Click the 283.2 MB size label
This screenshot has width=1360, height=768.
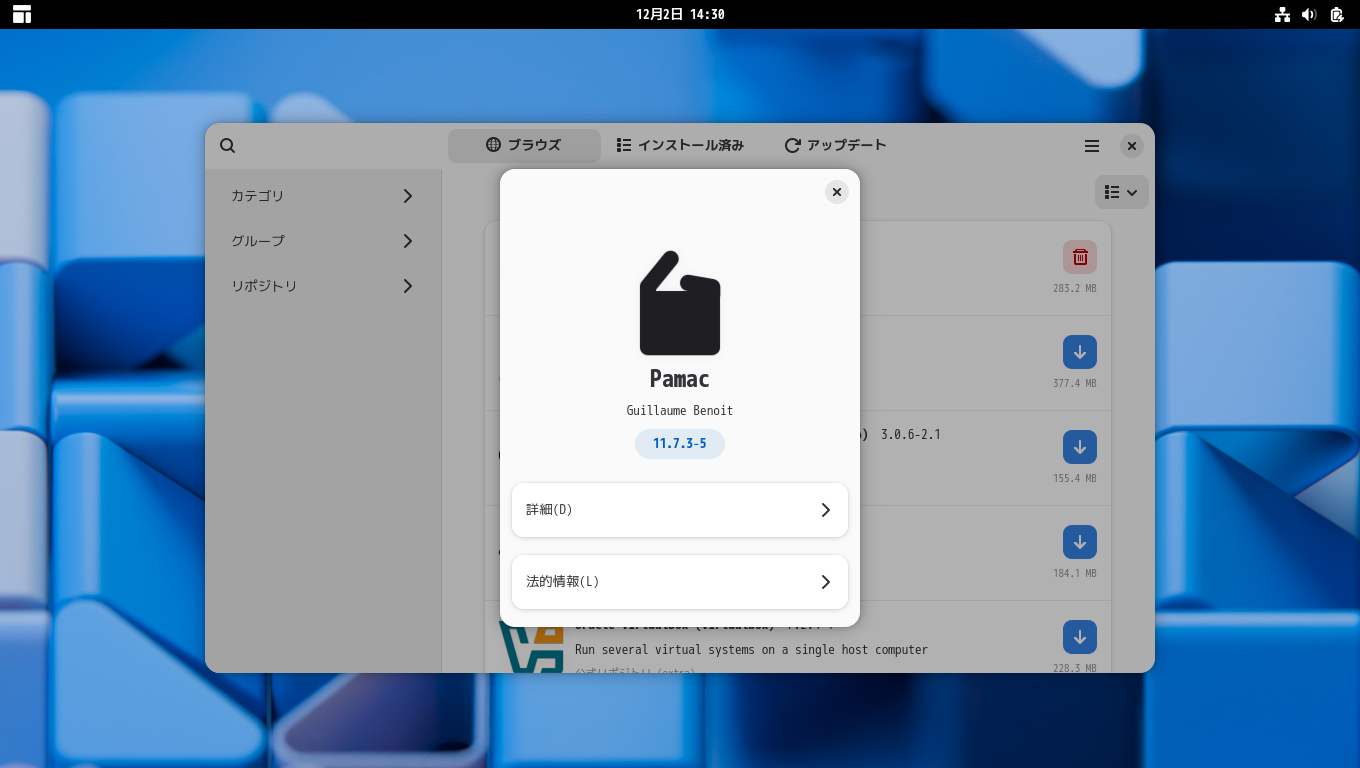coord(1075,288)
